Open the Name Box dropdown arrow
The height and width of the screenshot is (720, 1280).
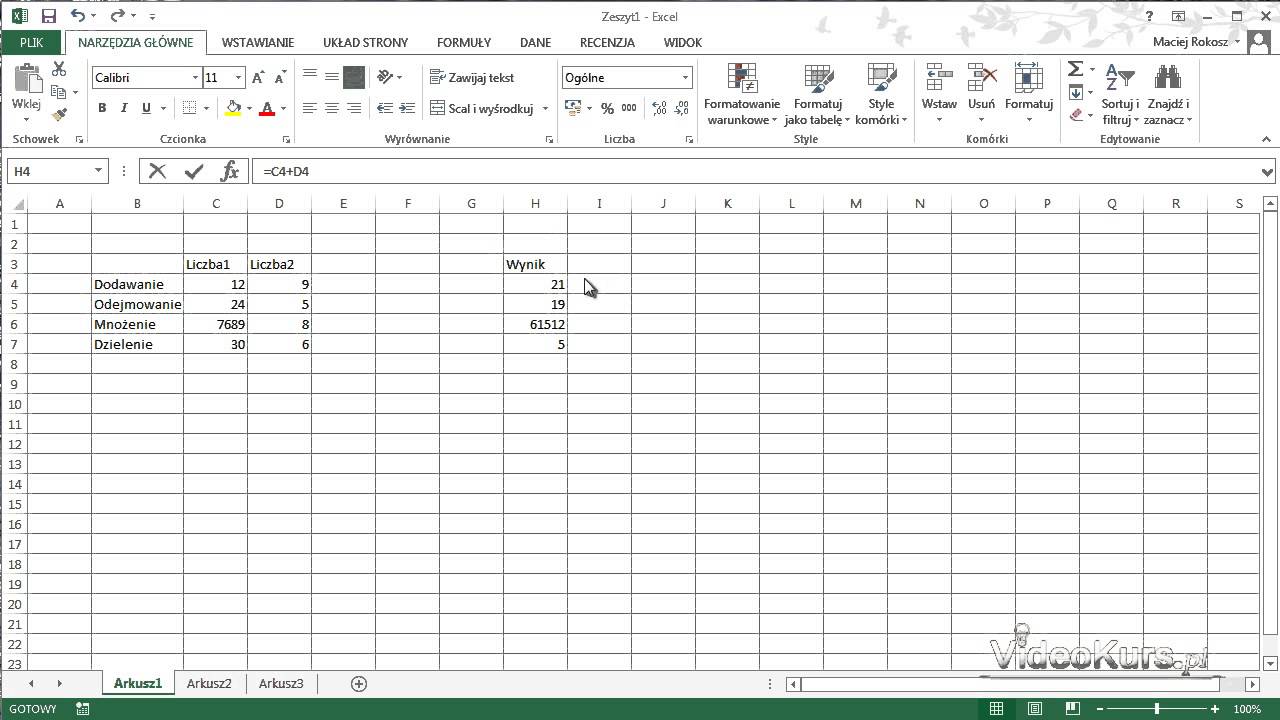pyautogui.click(x=98, y=171)
